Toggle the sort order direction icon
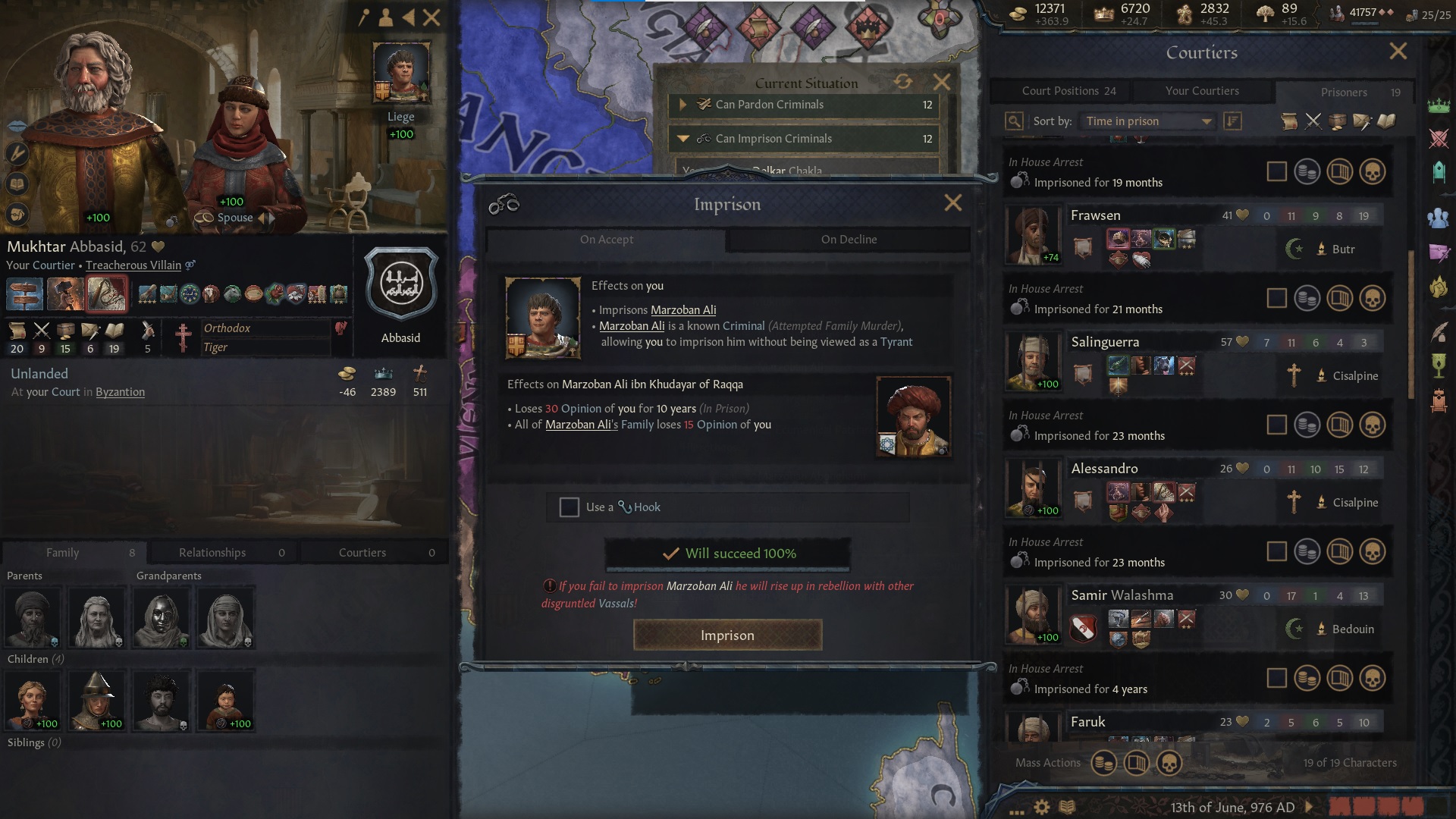This screenshot has width=1456, height=819. [x=1233, y=121]
